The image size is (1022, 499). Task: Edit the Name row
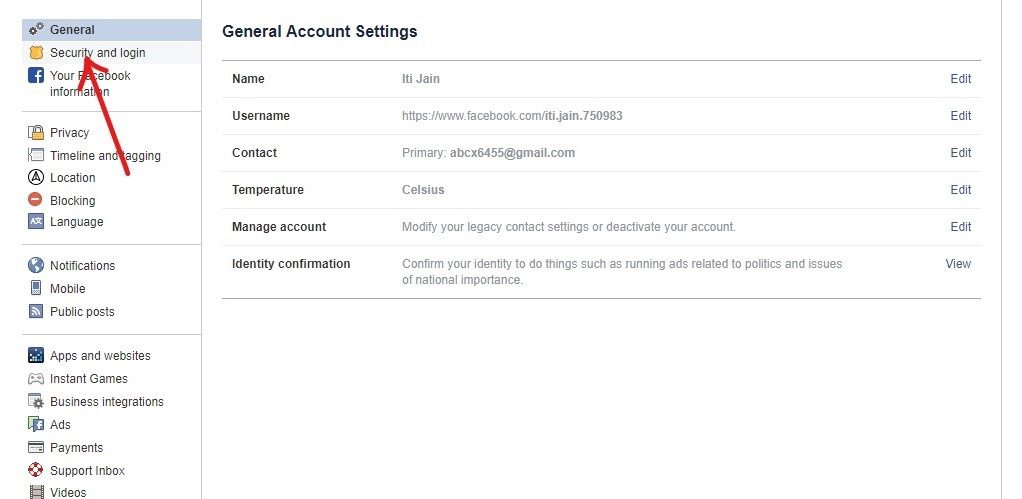pos(961,79)
